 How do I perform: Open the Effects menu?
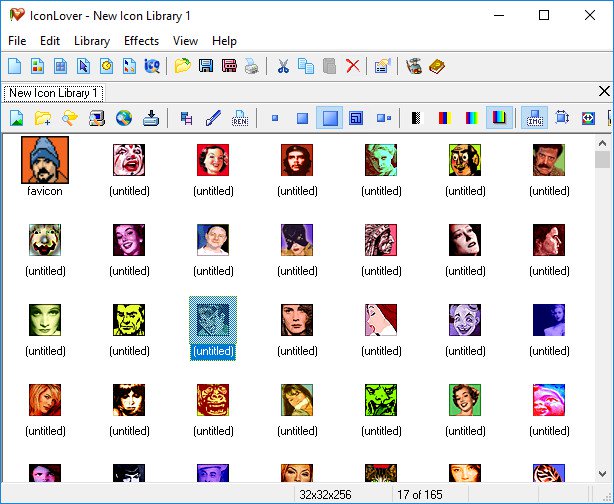tap(141, 41)
